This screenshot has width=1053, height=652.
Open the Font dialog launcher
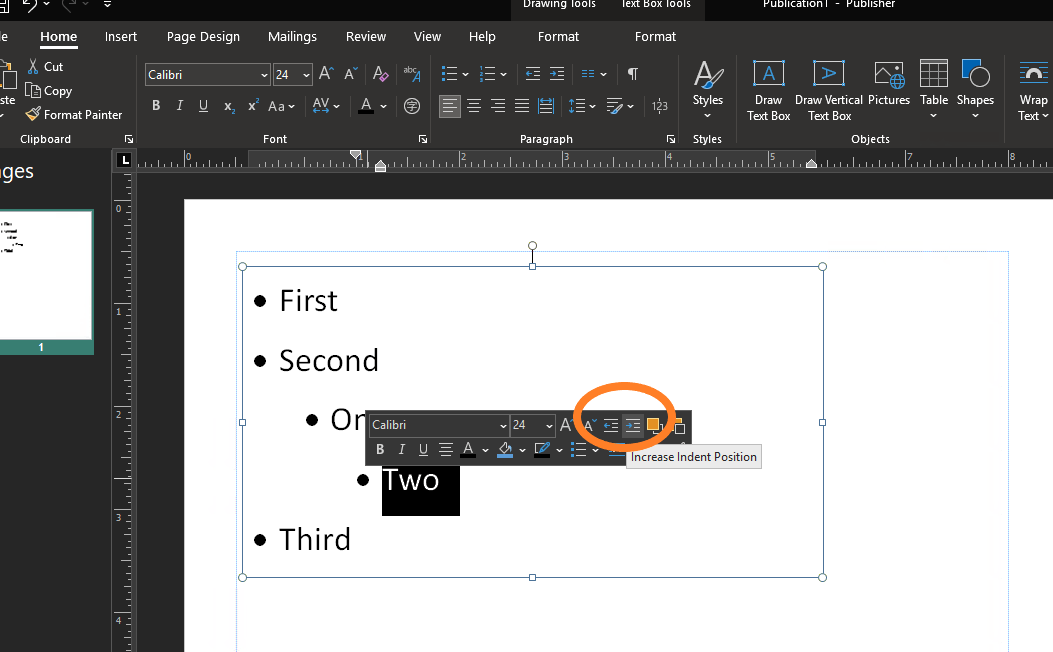click(x=422, y=139)
